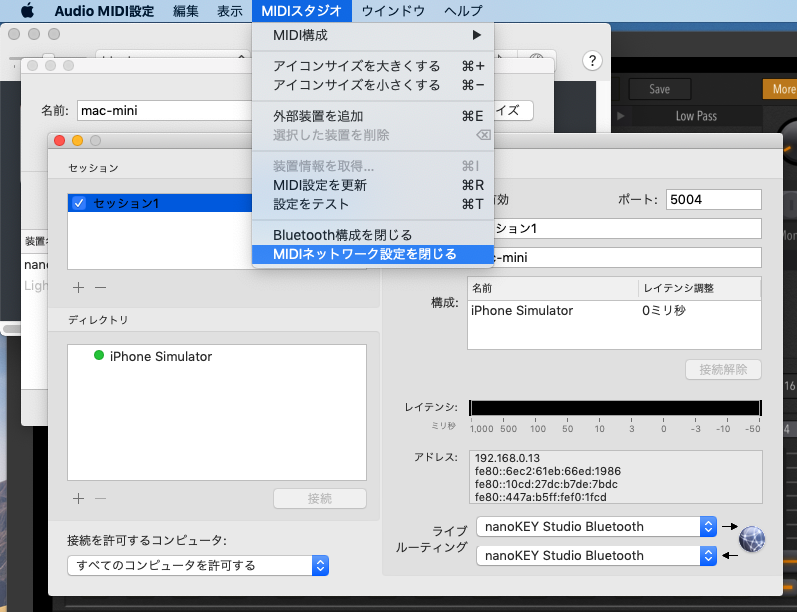The image size is (797, 612).
Task: Open the 編集 menu
Action: tap(186, 11)
